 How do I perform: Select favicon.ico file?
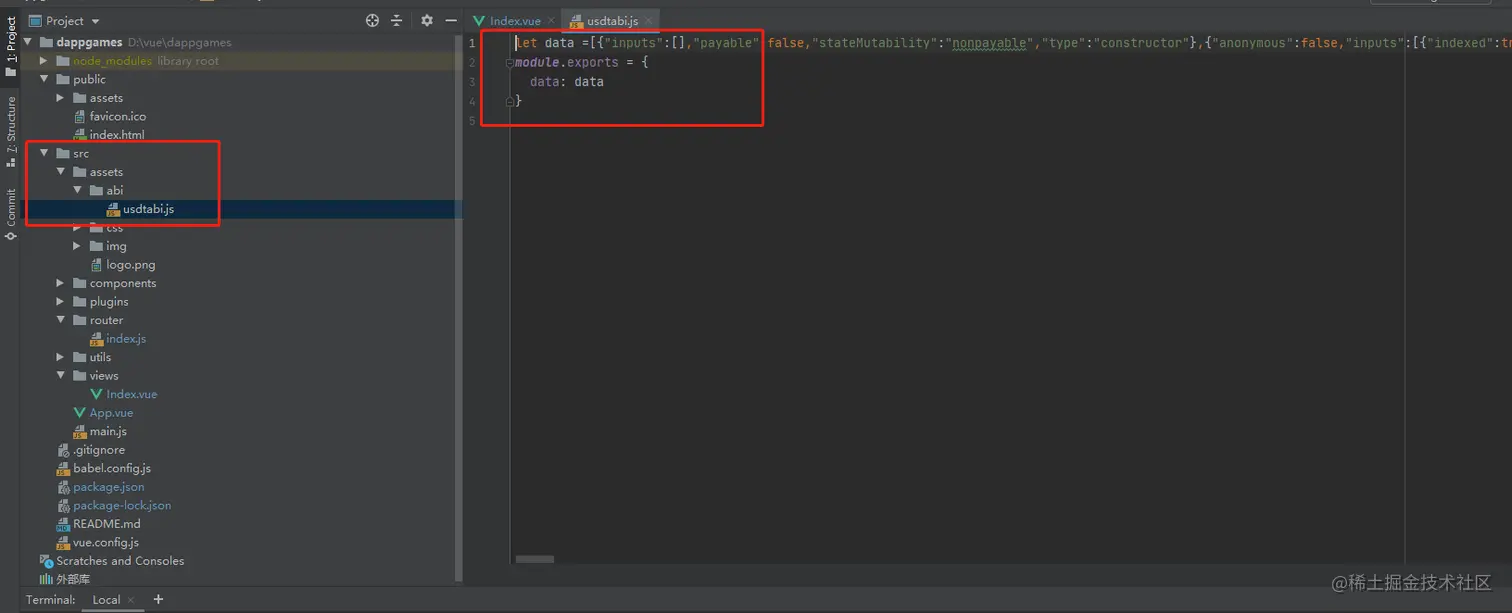[117, 117]
